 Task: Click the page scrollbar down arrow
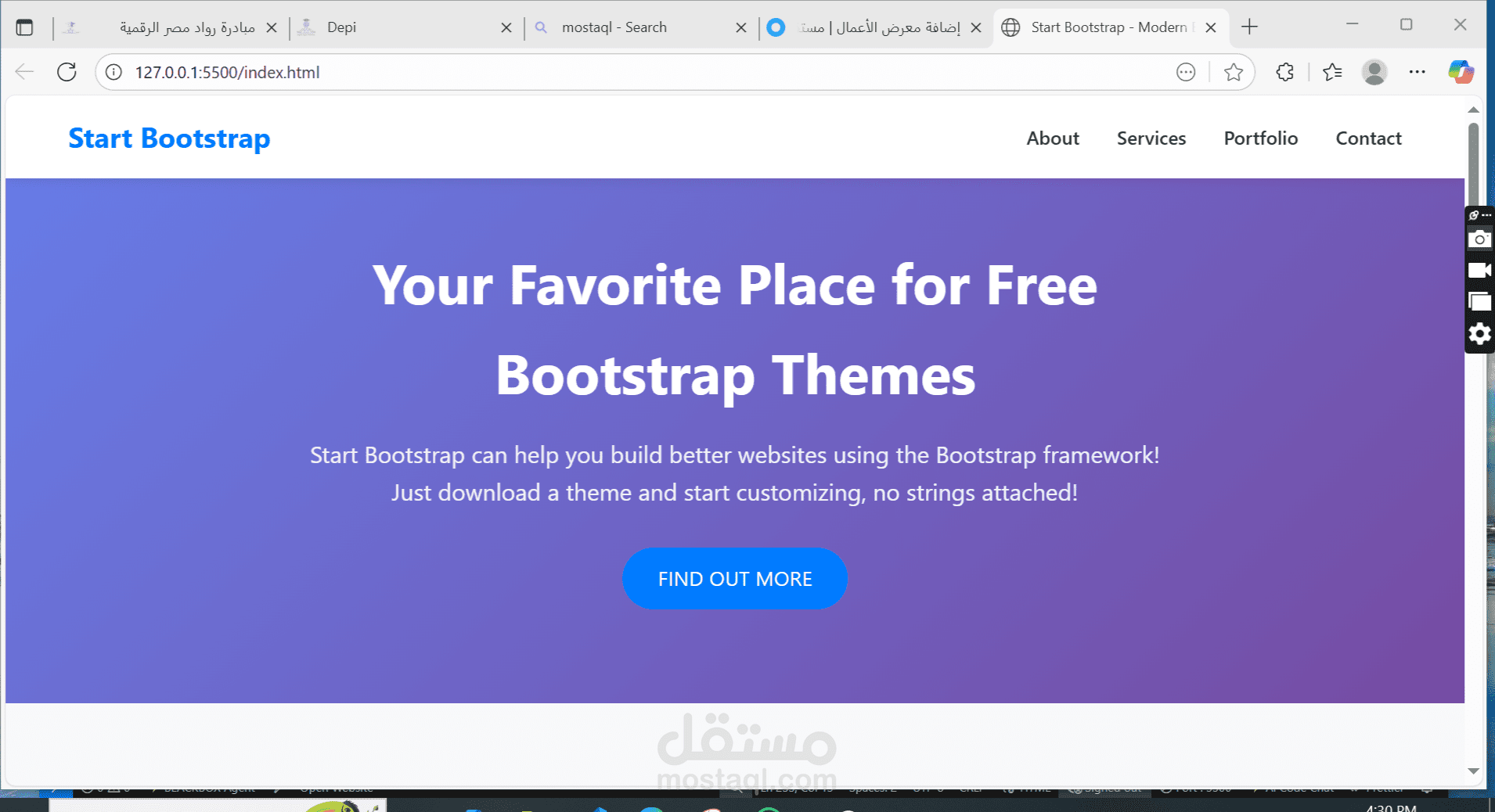[1474, 771]
